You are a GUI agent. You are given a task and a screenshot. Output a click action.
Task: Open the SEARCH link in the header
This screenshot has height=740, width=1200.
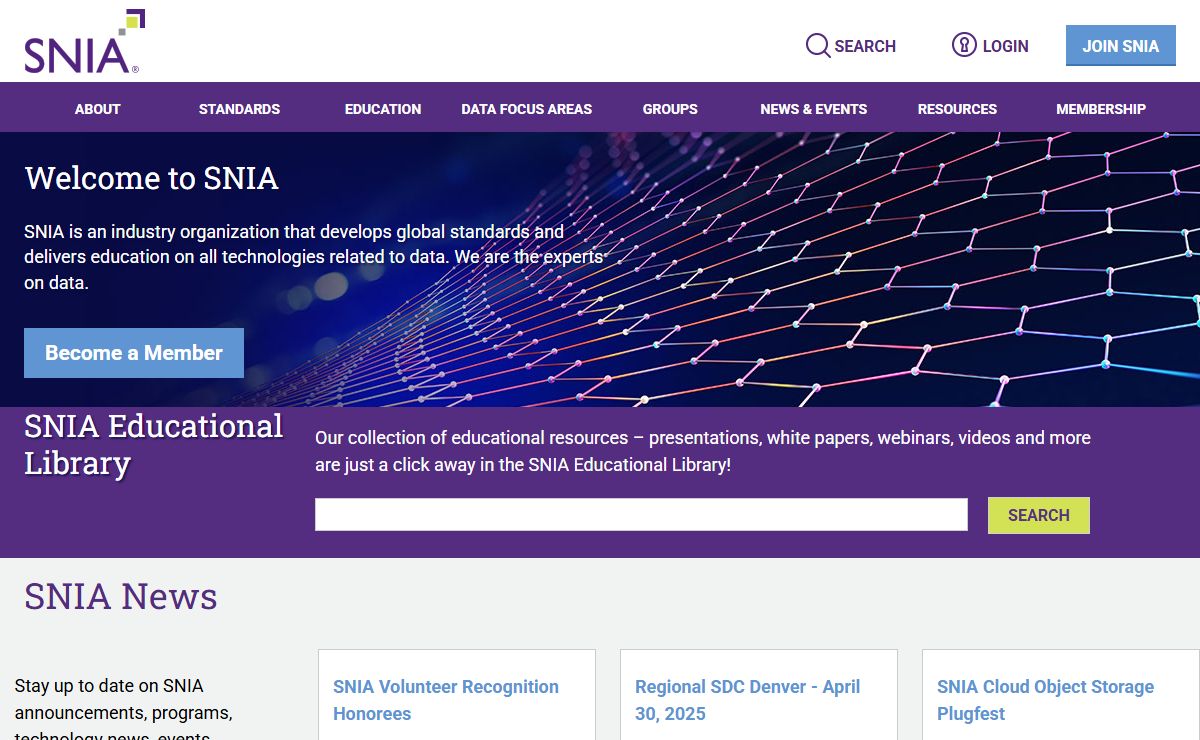865,46
